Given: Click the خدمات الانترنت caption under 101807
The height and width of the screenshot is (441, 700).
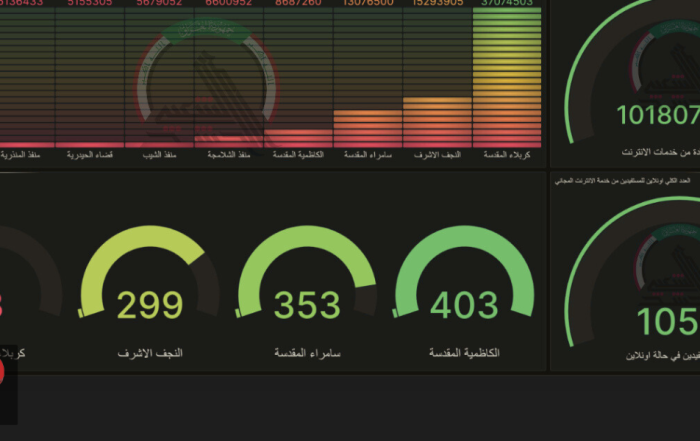Looking at the screenshot, I should (x=661, y=152).
